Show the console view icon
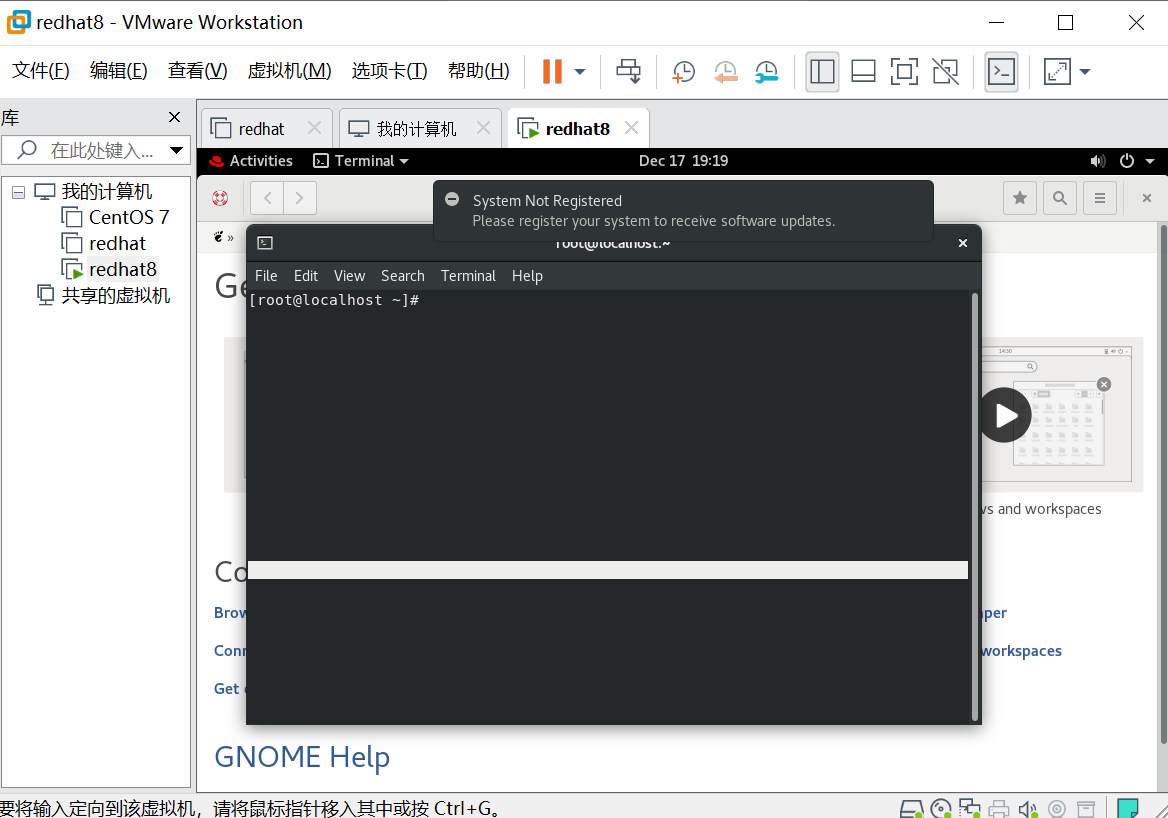Viewport: 1168px width, 818px height. tap(1001, 72)
